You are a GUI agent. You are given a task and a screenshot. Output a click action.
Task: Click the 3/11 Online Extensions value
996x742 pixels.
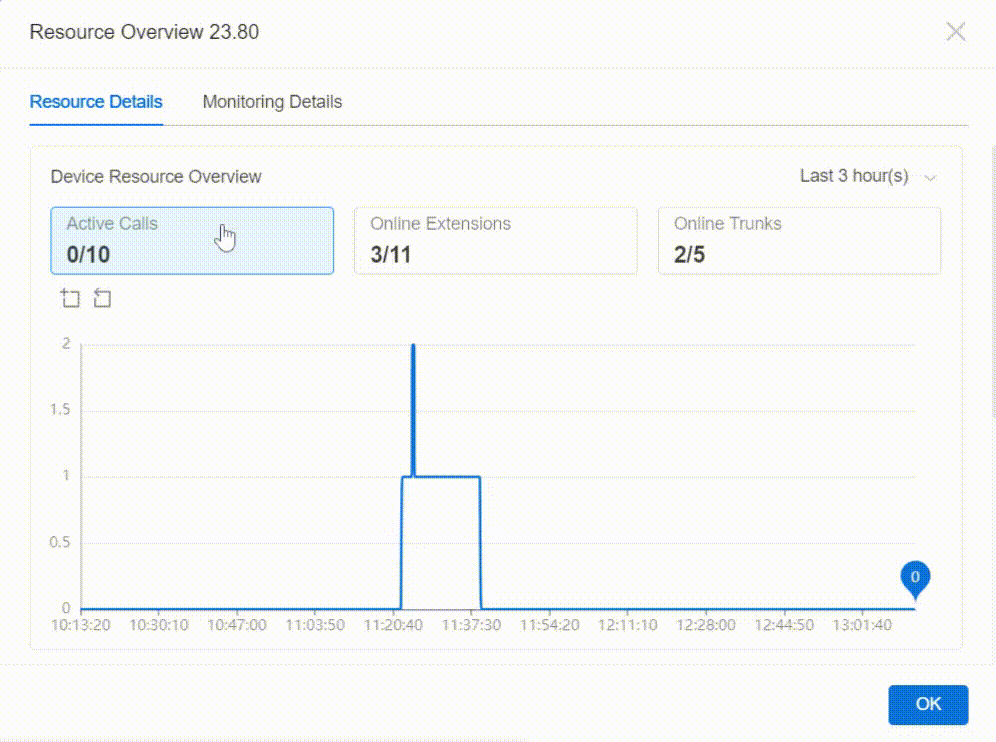tap(391, 255)
